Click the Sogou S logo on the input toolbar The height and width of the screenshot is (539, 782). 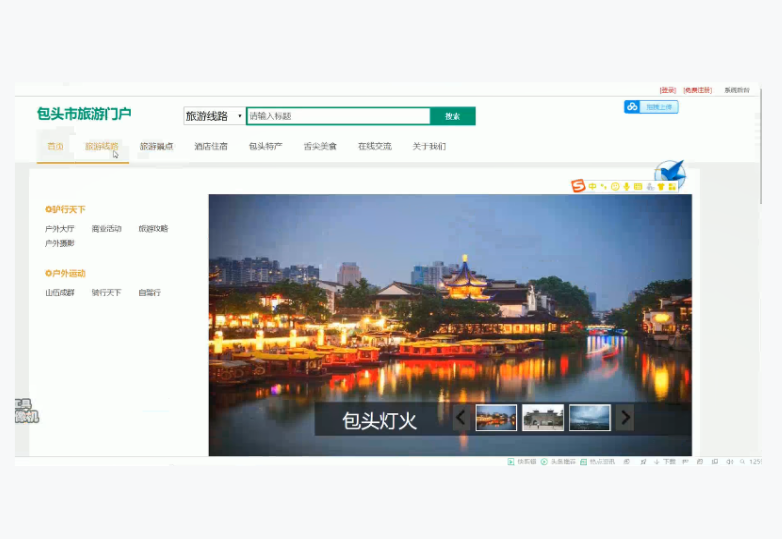[578, 186]
